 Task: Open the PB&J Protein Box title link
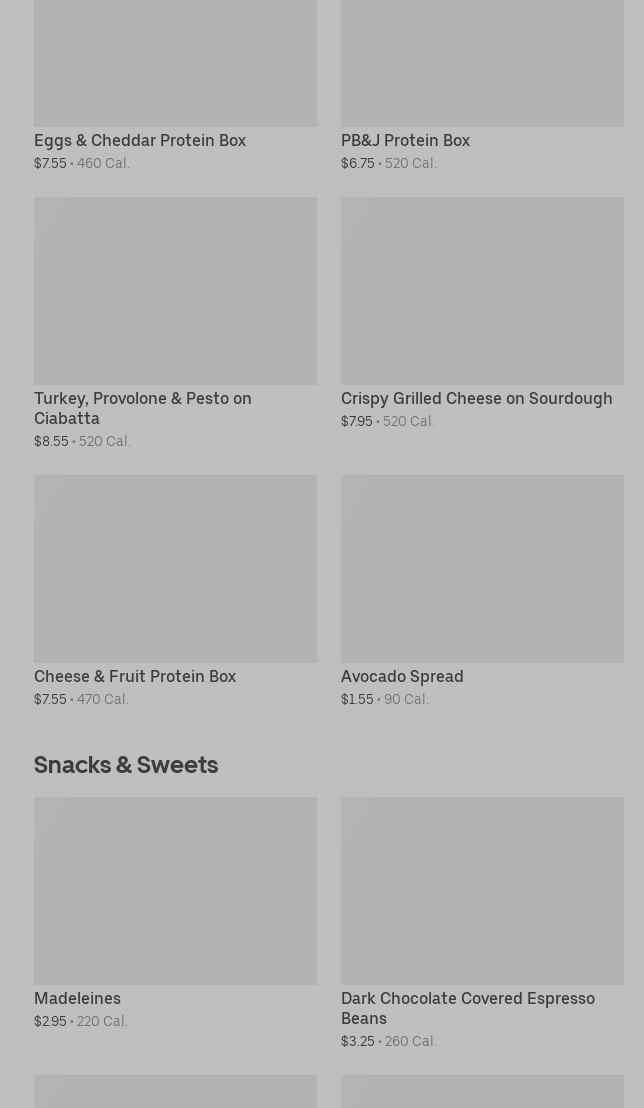point(405,141)
